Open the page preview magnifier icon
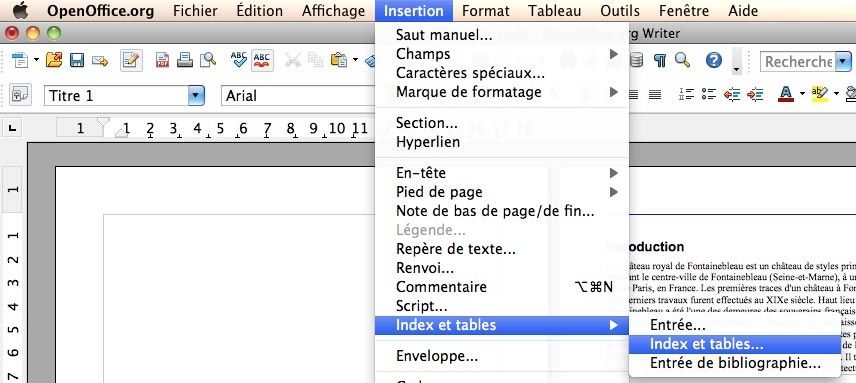This screenshot has width=856, height=383. click(209, 60)
